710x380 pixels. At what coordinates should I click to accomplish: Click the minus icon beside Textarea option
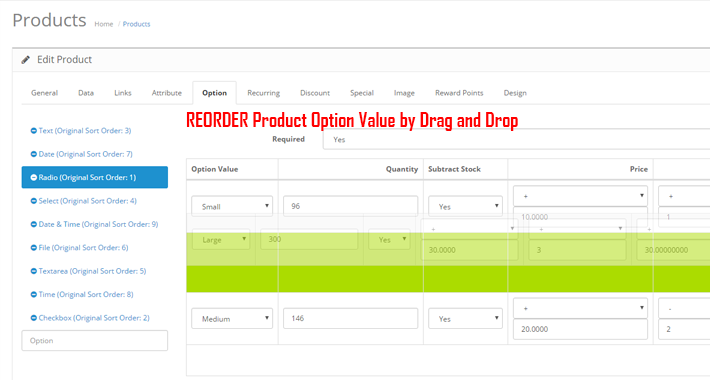pyautogui.click(x=34, y=271)
